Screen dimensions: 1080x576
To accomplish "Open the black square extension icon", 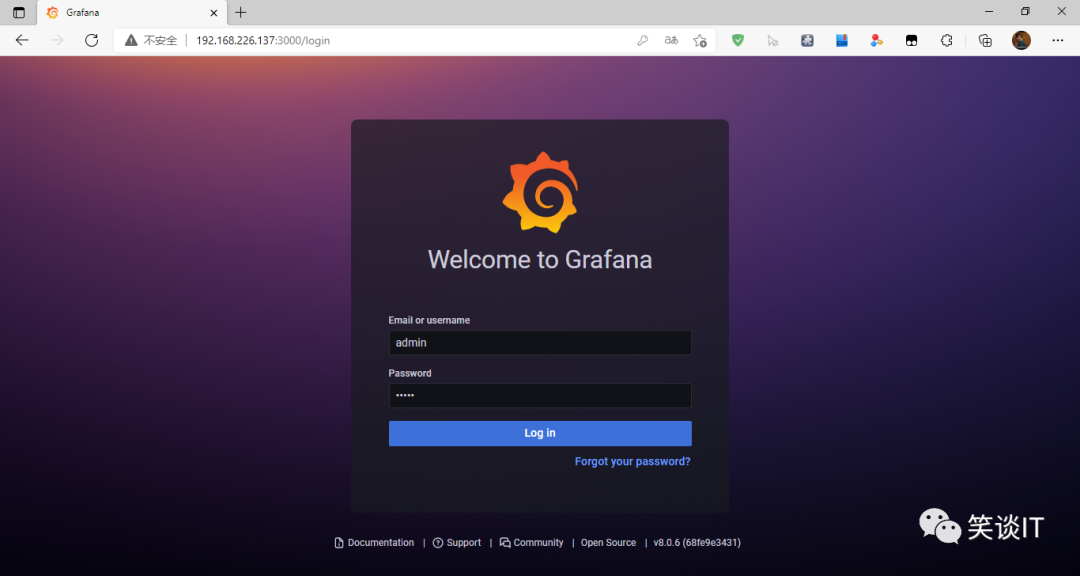I will [x=911, y=41].
